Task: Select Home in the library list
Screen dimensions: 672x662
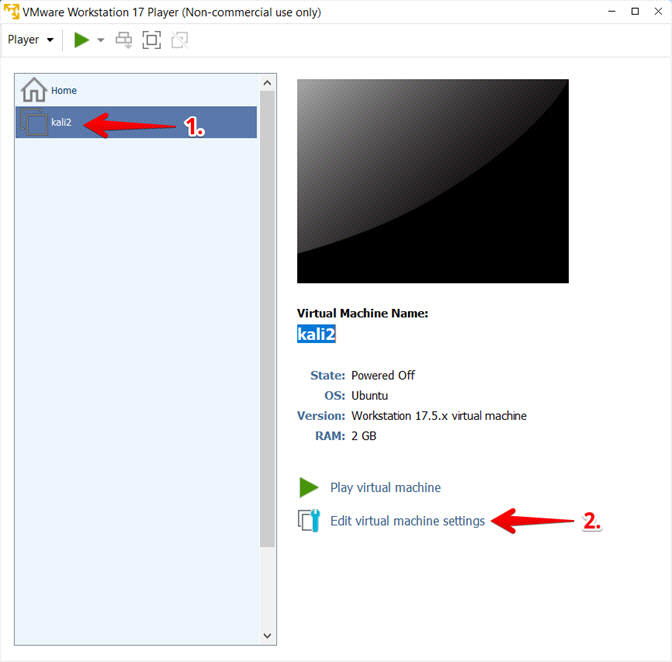Action: pos(136,90)
